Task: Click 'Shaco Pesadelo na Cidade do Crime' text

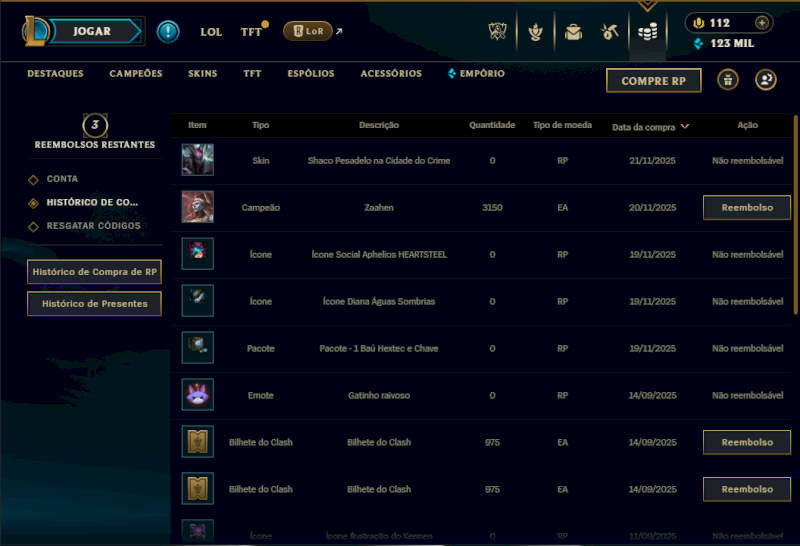Action: (x=379, y=161)
